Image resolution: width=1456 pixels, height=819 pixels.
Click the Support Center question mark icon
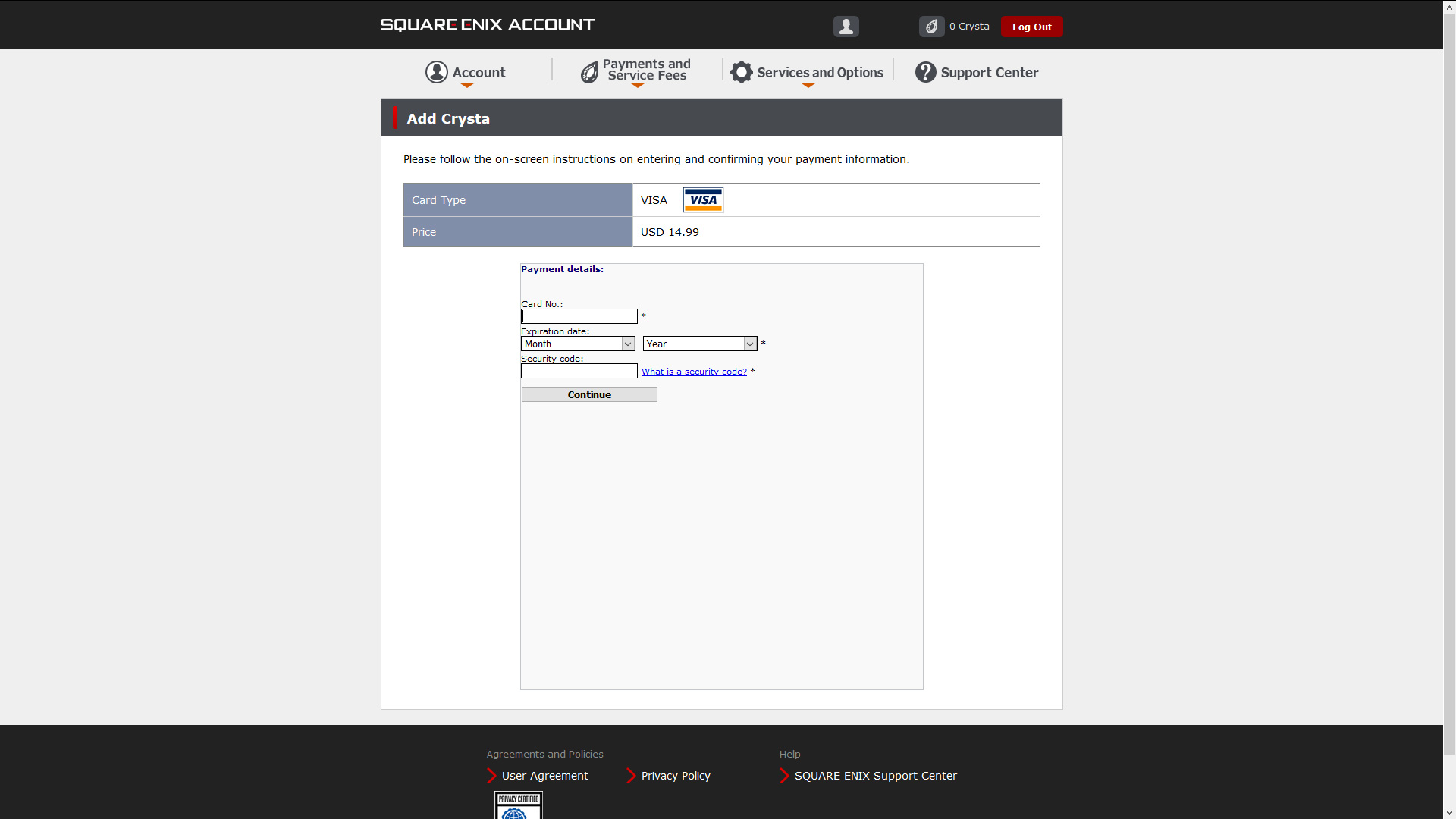pyautogui.click(x=925, y=72)
